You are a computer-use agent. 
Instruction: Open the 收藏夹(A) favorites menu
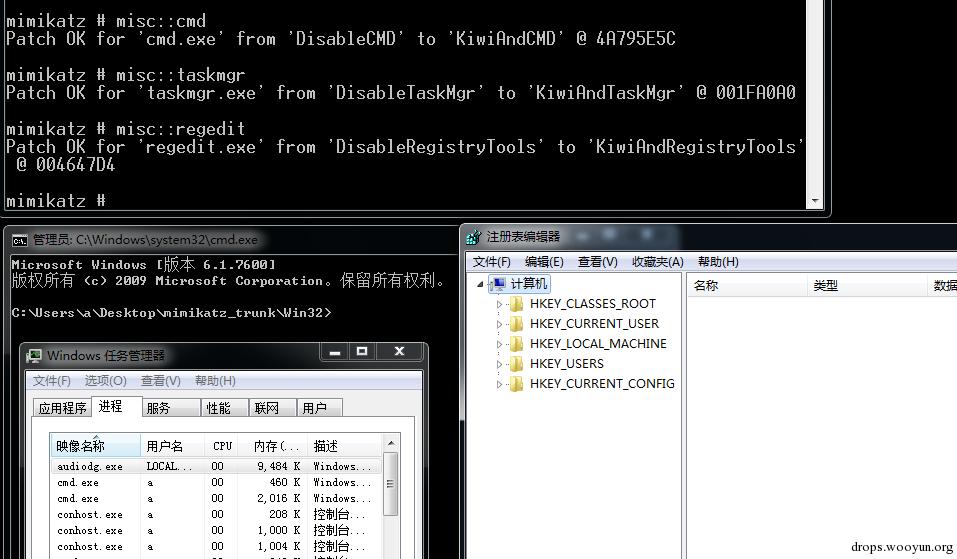click(x=657, y=262)
